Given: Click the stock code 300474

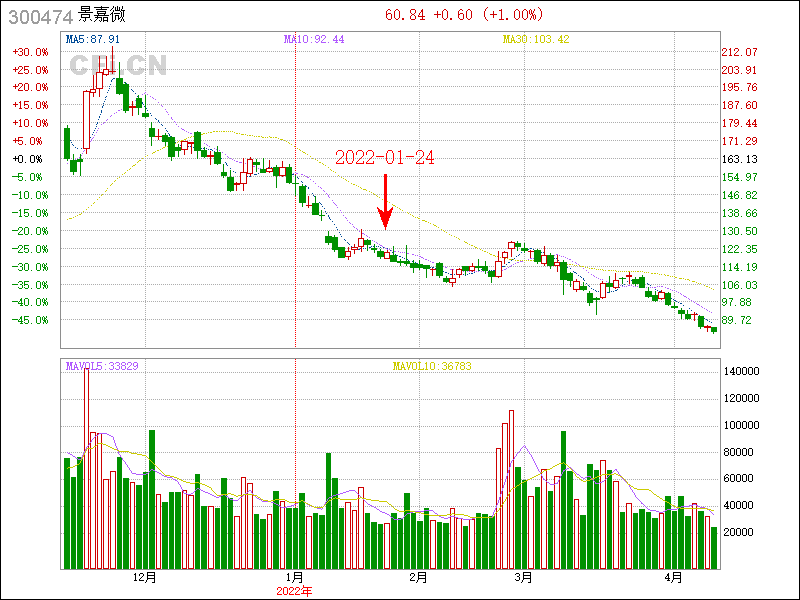Looking at the screenshot, I should pos(40,17).
